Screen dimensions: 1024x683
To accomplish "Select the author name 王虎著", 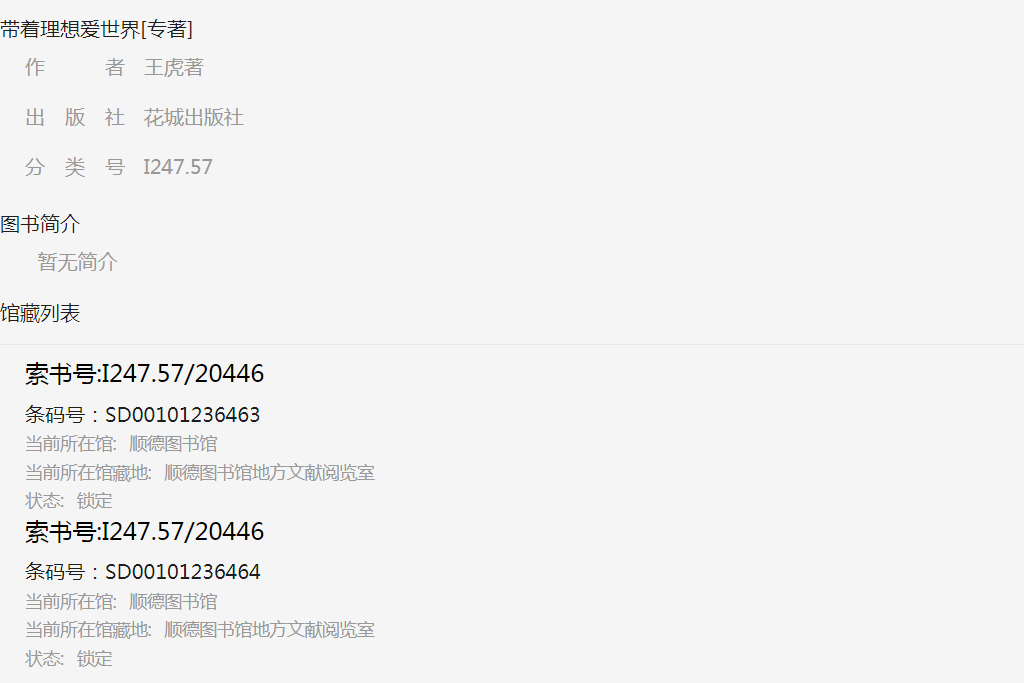I will click(174, 67).
